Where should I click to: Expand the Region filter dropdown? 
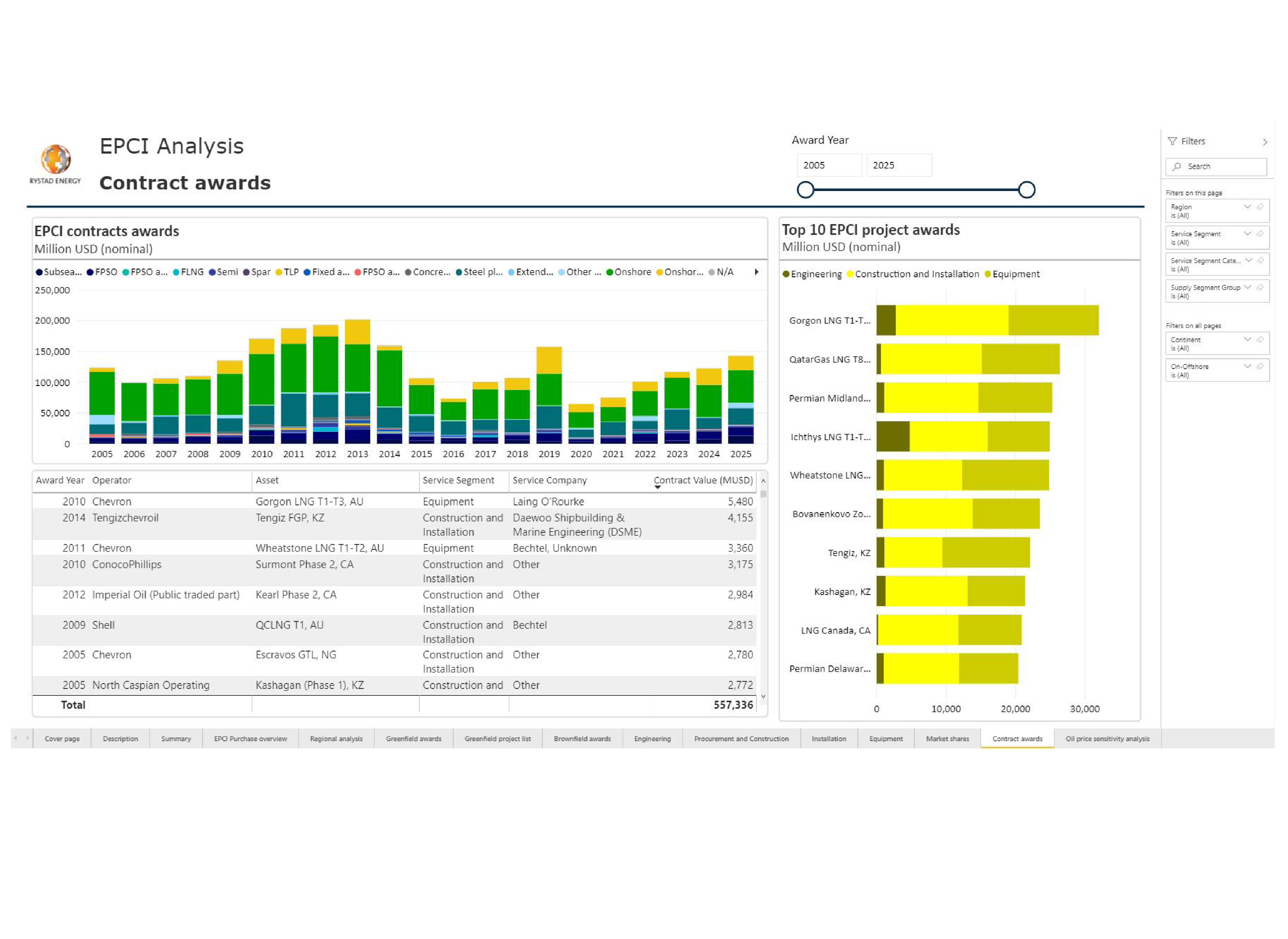click(1248, 207)
